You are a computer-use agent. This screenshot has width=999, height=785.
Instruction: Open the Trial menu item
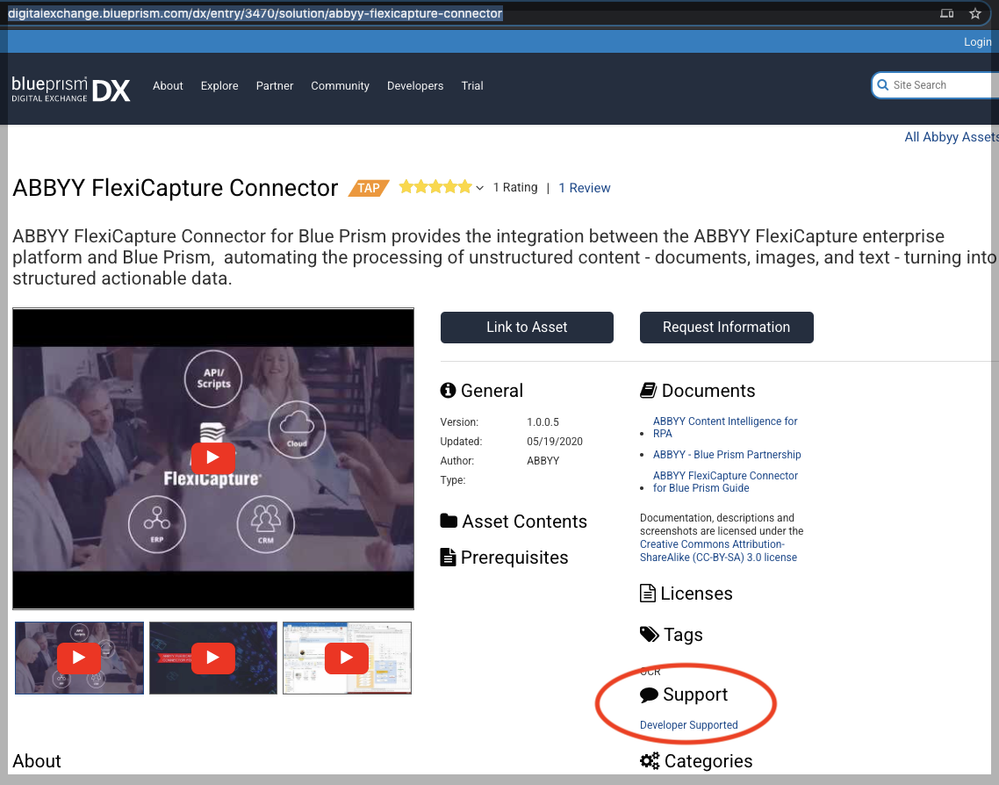pyautogui.click(x=472, y=86)
